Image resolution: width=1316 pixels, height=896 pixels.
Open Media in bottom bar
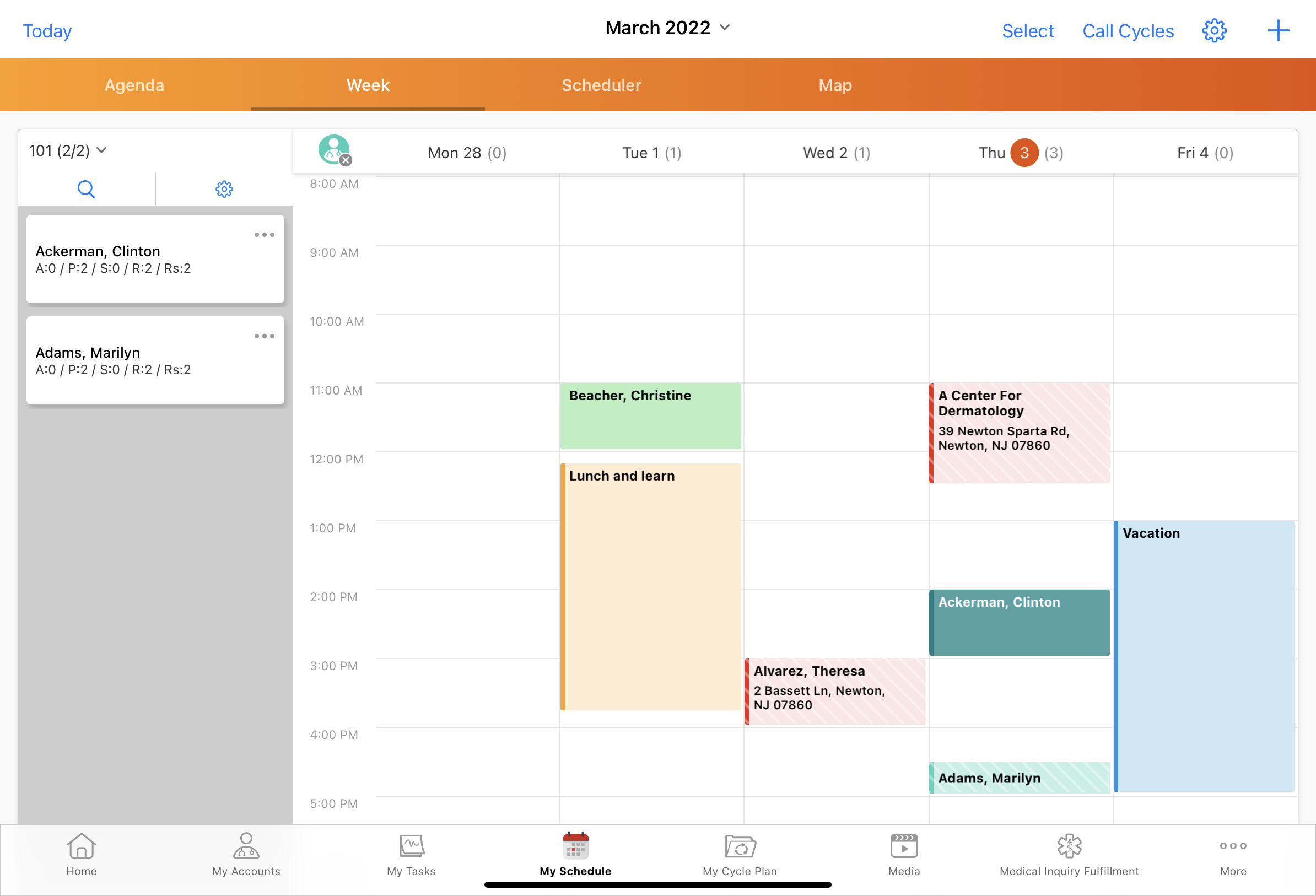pos(904,854)
